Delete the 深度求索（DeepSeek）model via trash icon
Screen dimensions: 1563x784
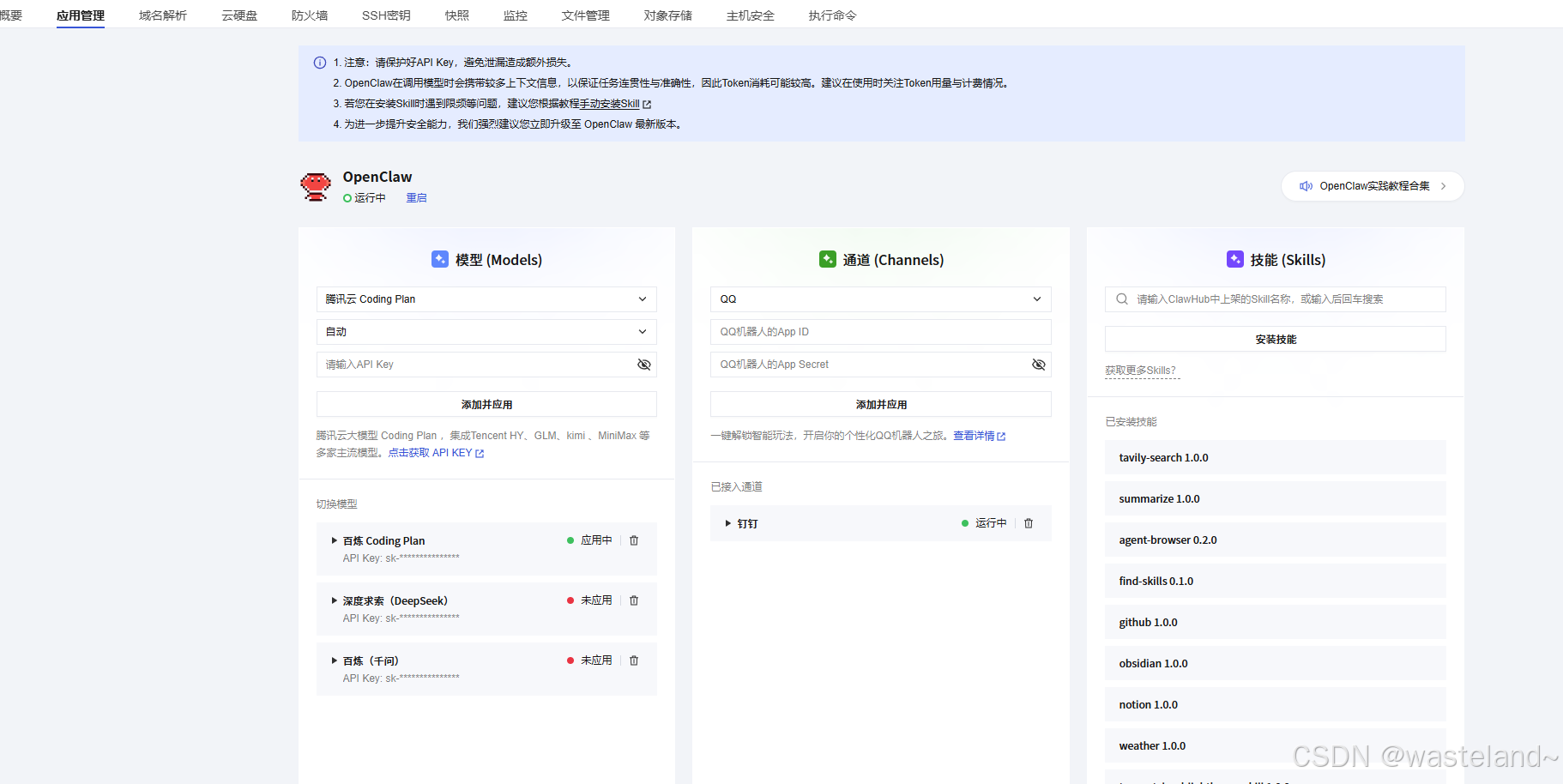[x=634, y=600]
